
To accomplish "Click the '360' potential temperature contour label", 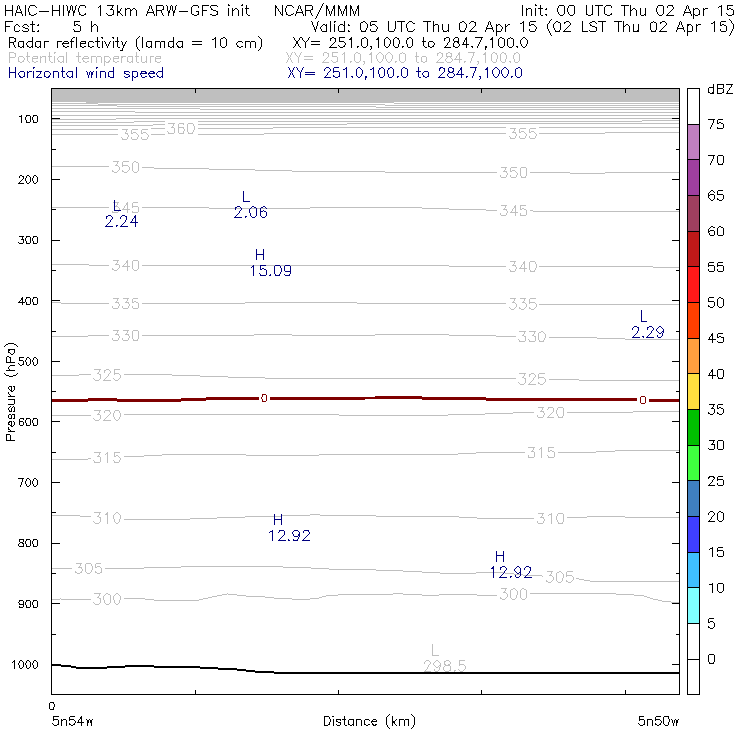I will point(181,128).
